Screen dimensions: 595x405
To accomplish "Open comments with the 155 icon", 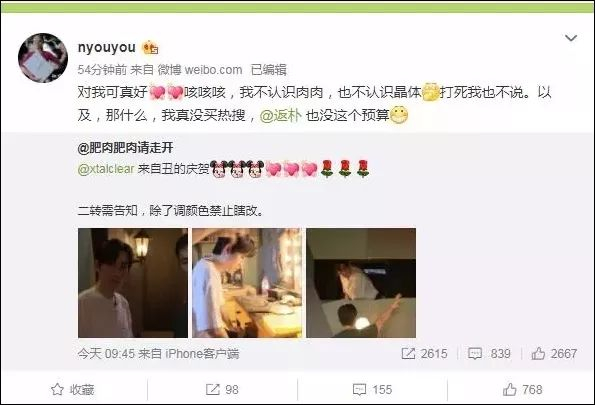I will coord(372,389).
